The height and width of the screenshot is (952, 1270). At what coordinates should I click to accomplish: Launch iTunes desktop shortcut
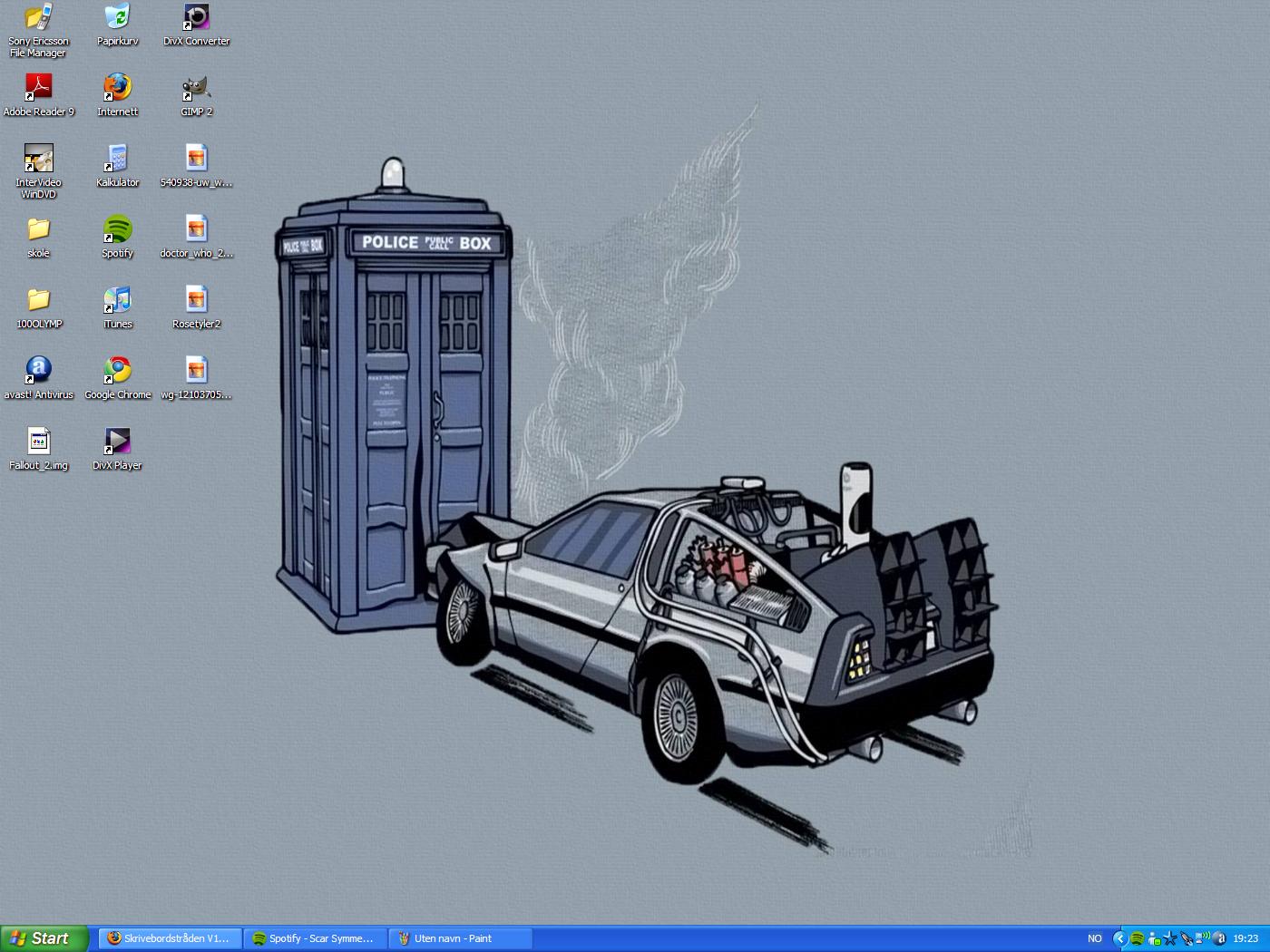click(117, 308)
